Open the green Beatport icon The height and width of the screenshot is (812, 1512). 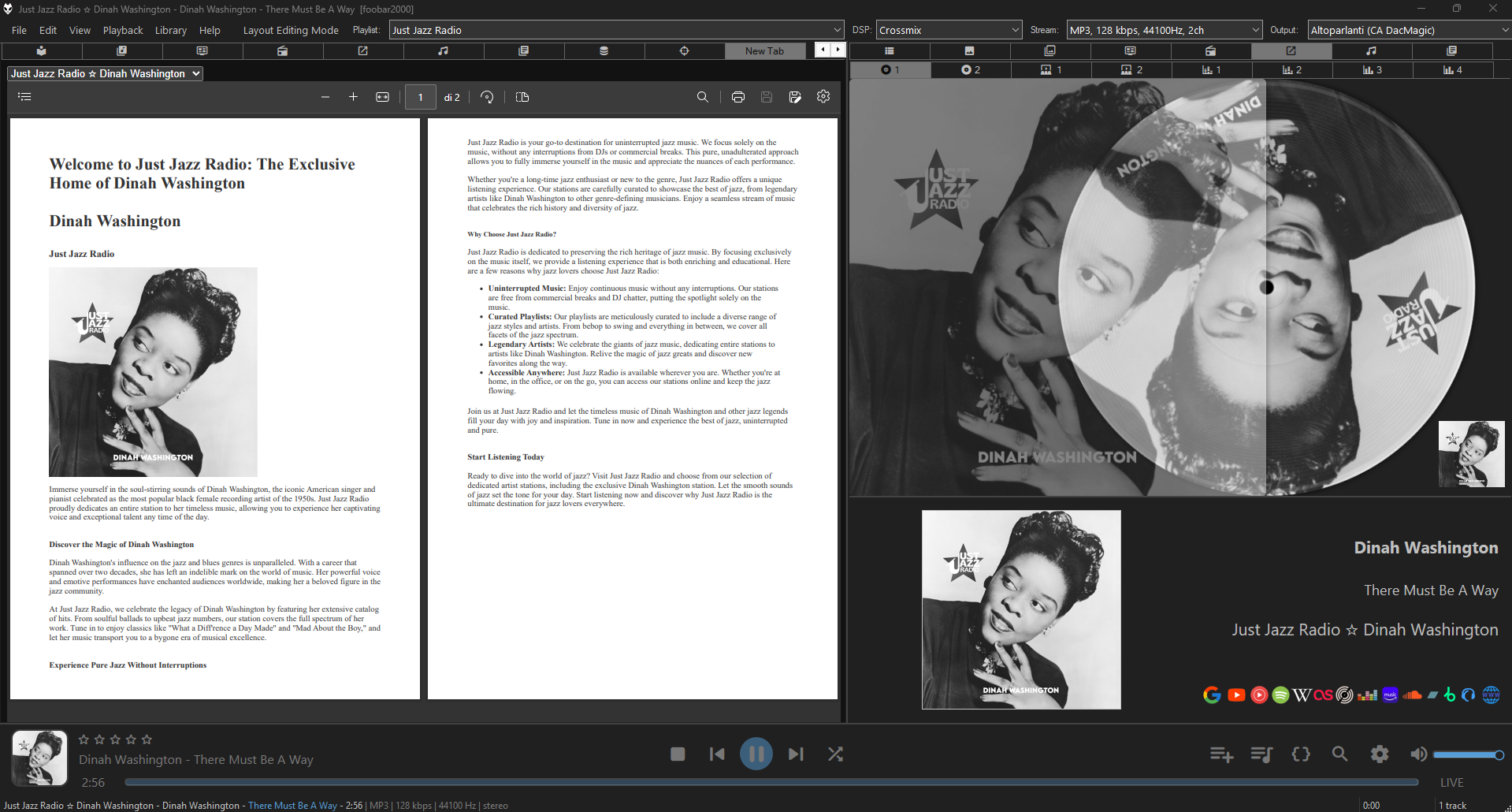[x=1450, y=695]
